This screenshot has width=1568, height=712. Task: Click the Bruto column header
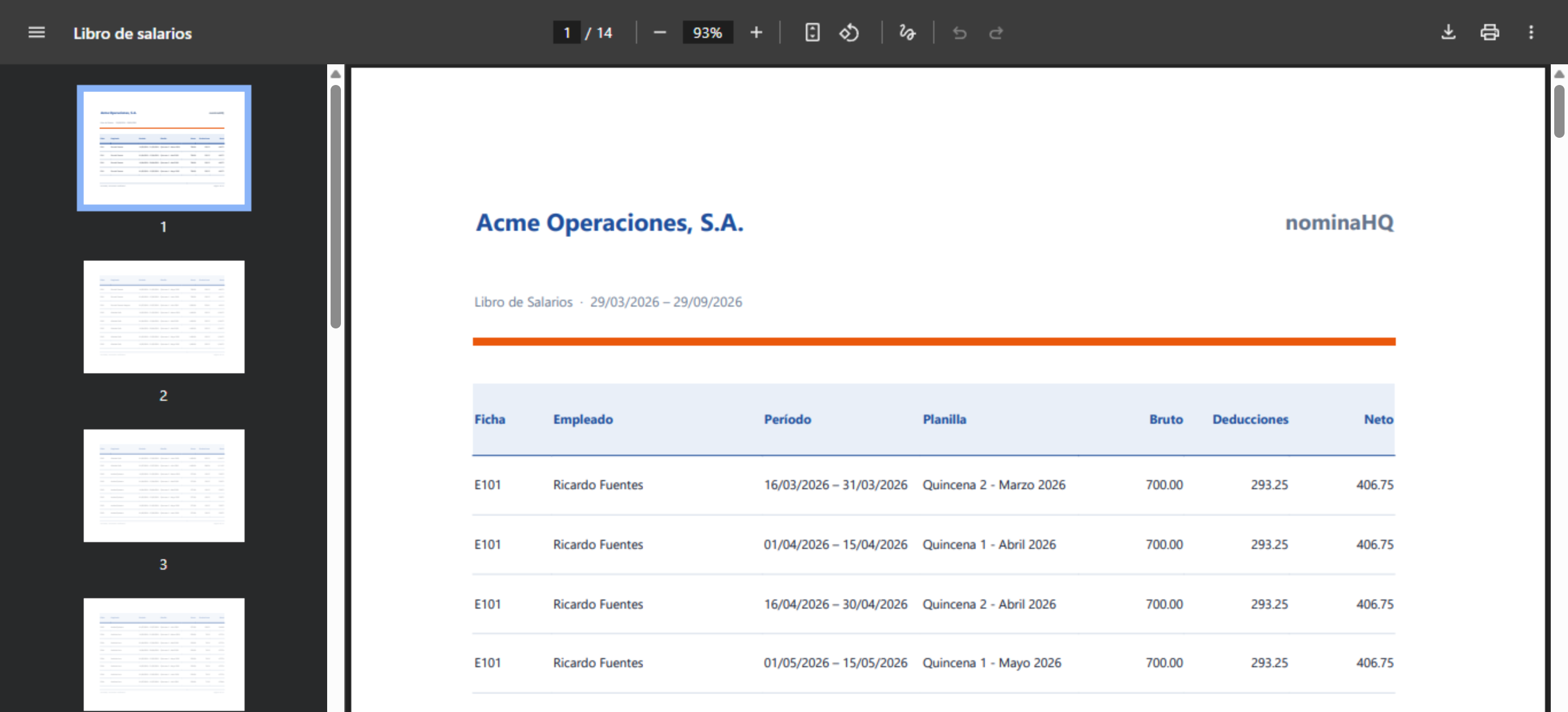click(1166, 419)
